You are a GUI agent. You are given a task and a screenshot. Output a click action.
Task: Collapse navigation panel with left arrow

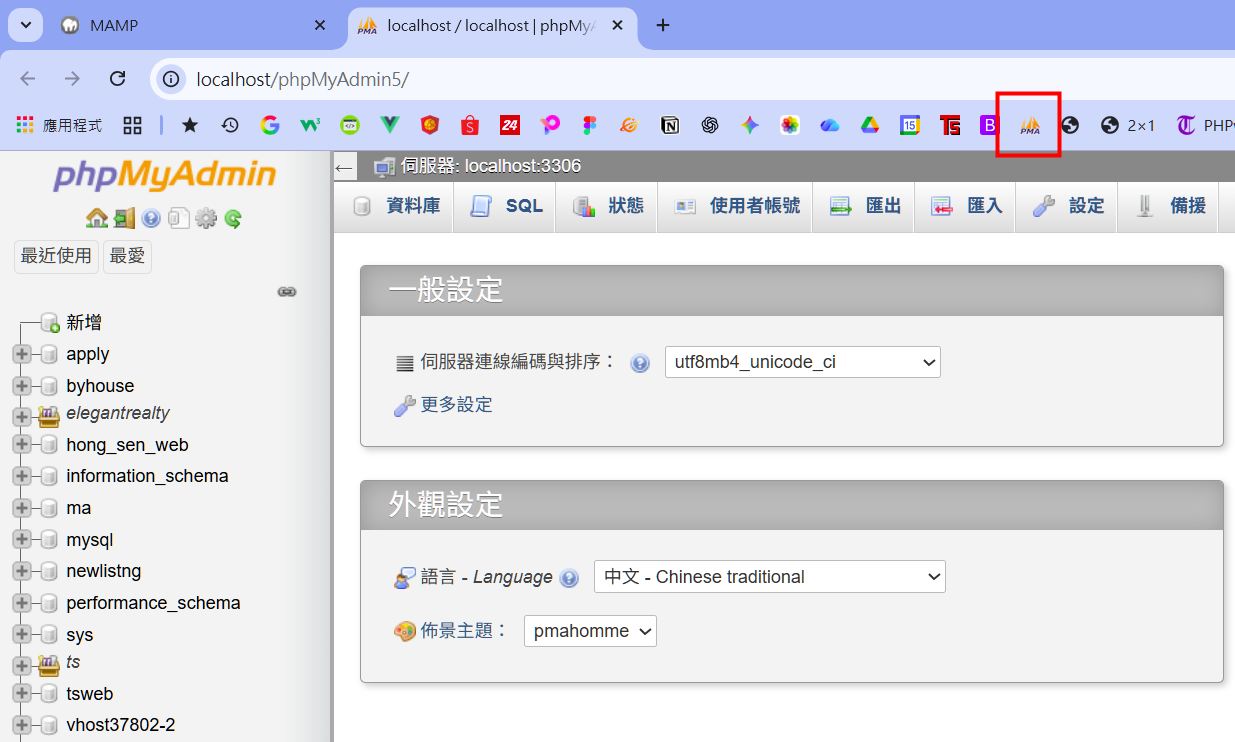[x=345, y=167]
